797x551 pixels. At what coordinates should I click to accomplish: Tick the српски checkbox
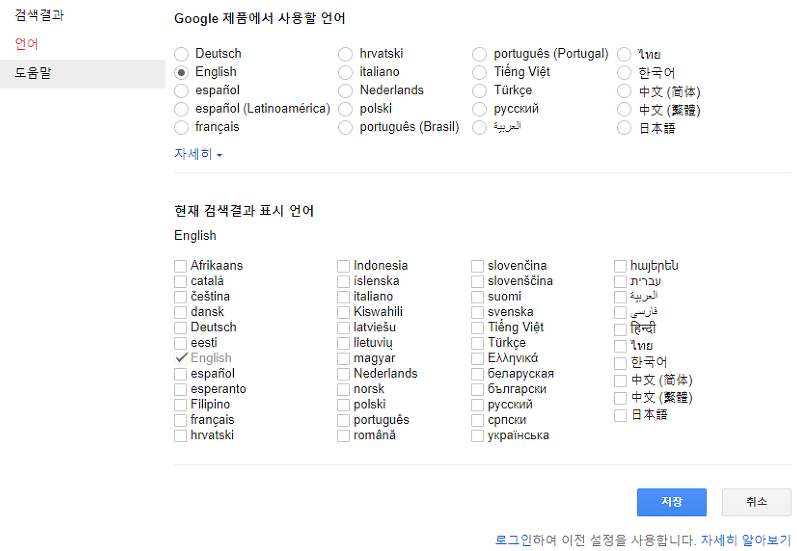tap(477, 420)
